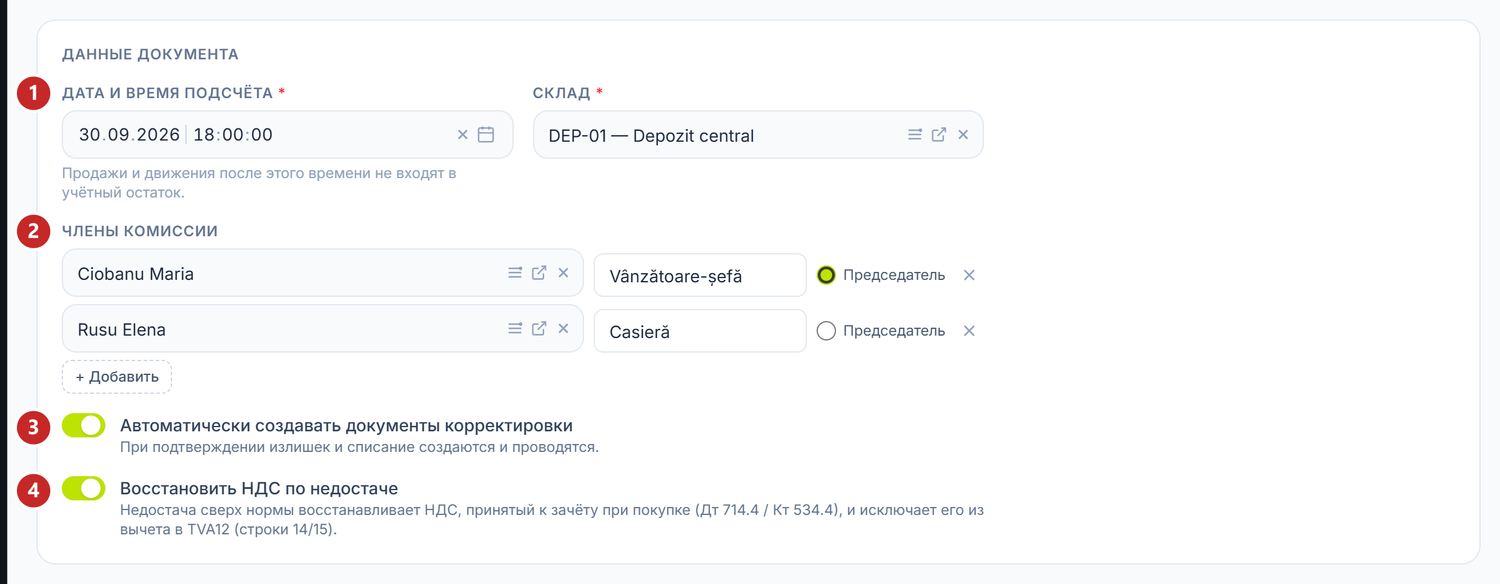Click the 'Автоматически создавать документы корректировки' label
Screen dimensions: 1500x584
coord(346,425)
